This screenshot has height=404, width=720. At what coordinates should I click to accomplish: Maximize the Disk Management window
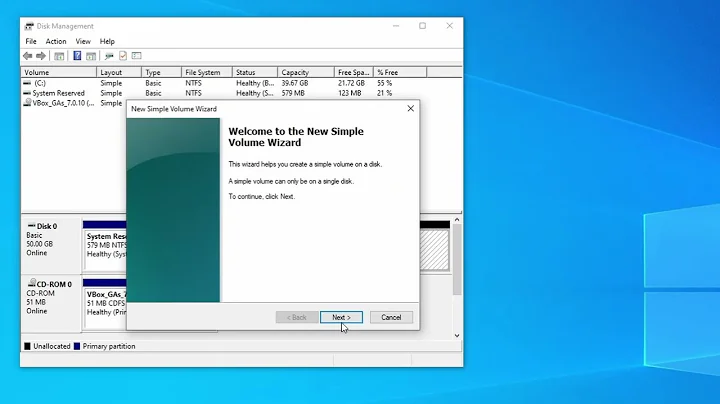pyautogui.click(x=422, y=26)
